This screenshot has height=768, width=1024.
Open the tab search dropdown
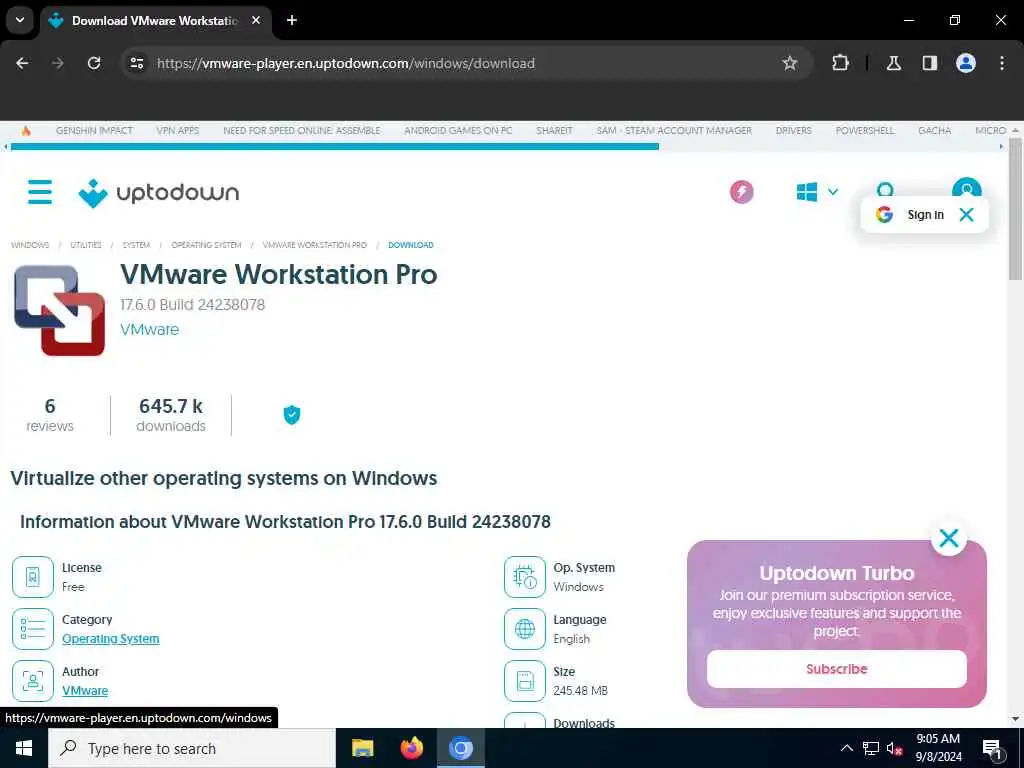20,20
